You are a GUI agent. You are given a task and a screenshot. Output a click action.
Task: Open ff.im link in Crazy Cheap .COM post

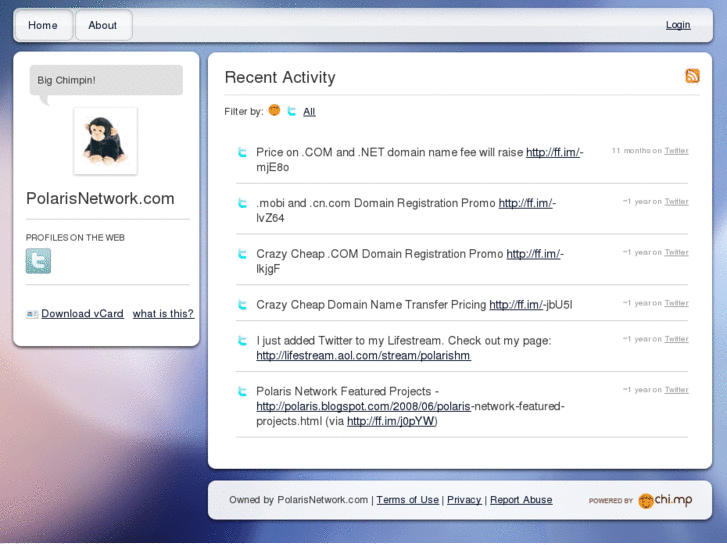coord(533,254)
